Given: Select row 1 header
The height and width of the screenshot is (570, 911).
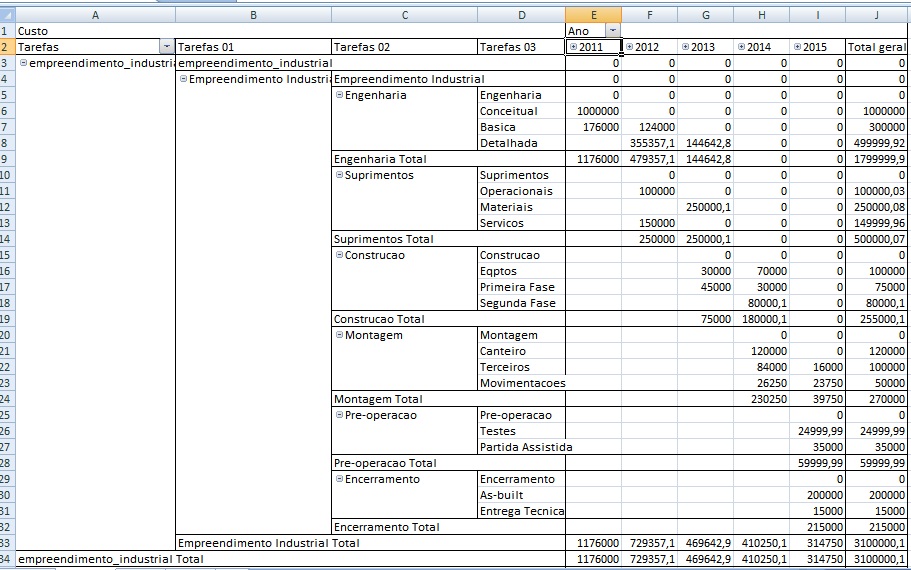Looking at the screenshot, I should [7, 31].
